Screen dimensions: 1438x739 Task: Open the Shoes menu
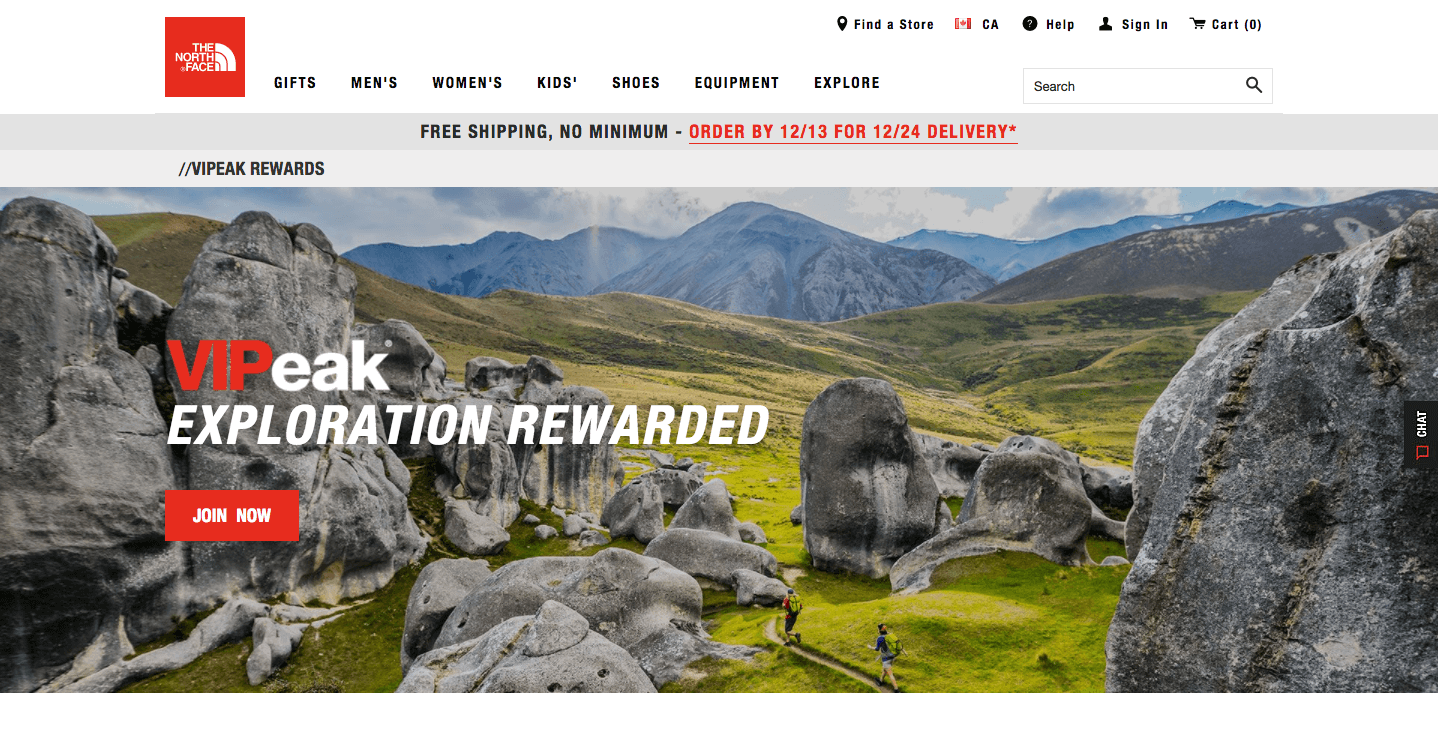(x=636, y=83)
